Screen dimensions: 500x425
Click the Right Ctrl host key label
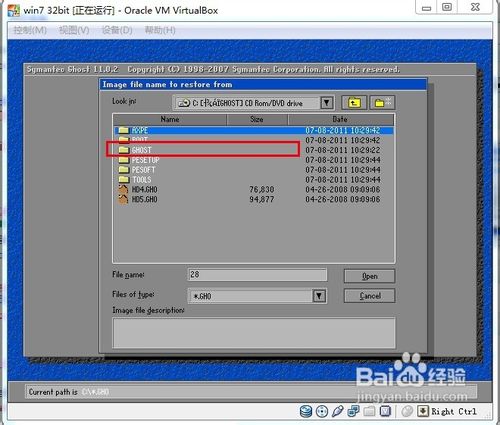point(454,411)
